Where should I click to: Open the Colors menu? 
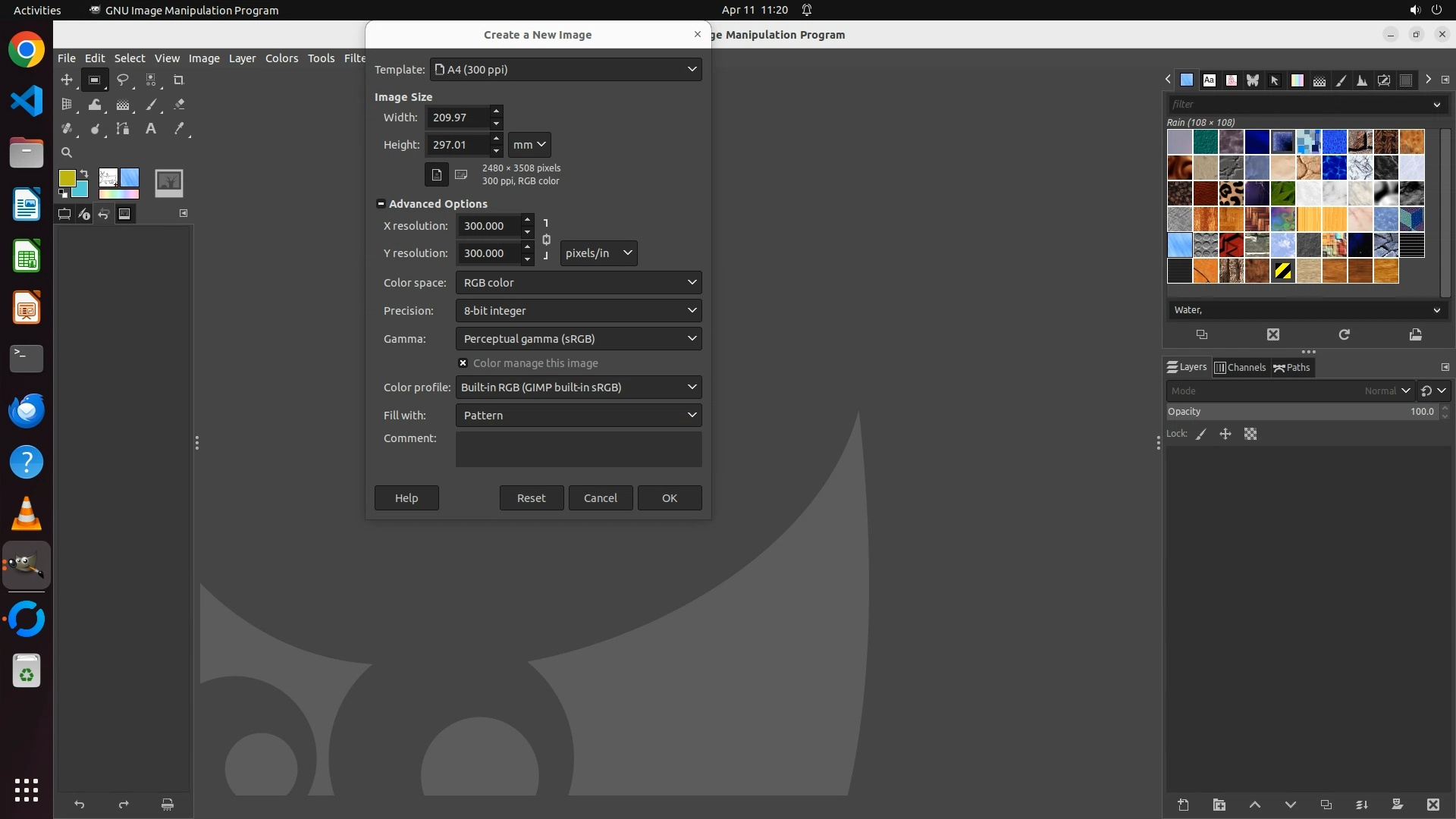point(281,58)
